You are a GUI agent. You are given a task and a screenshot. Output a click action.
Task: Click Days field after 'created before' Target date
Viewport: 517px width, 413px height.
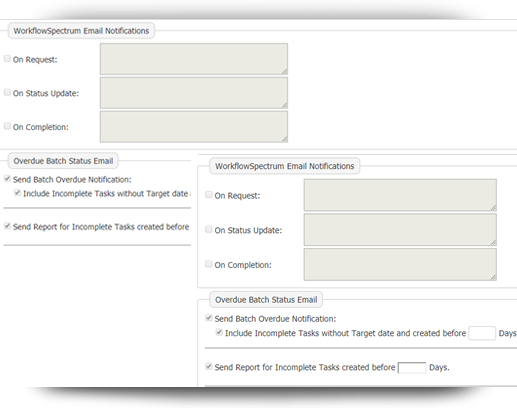pyautogui.click(x=482, y=333)
